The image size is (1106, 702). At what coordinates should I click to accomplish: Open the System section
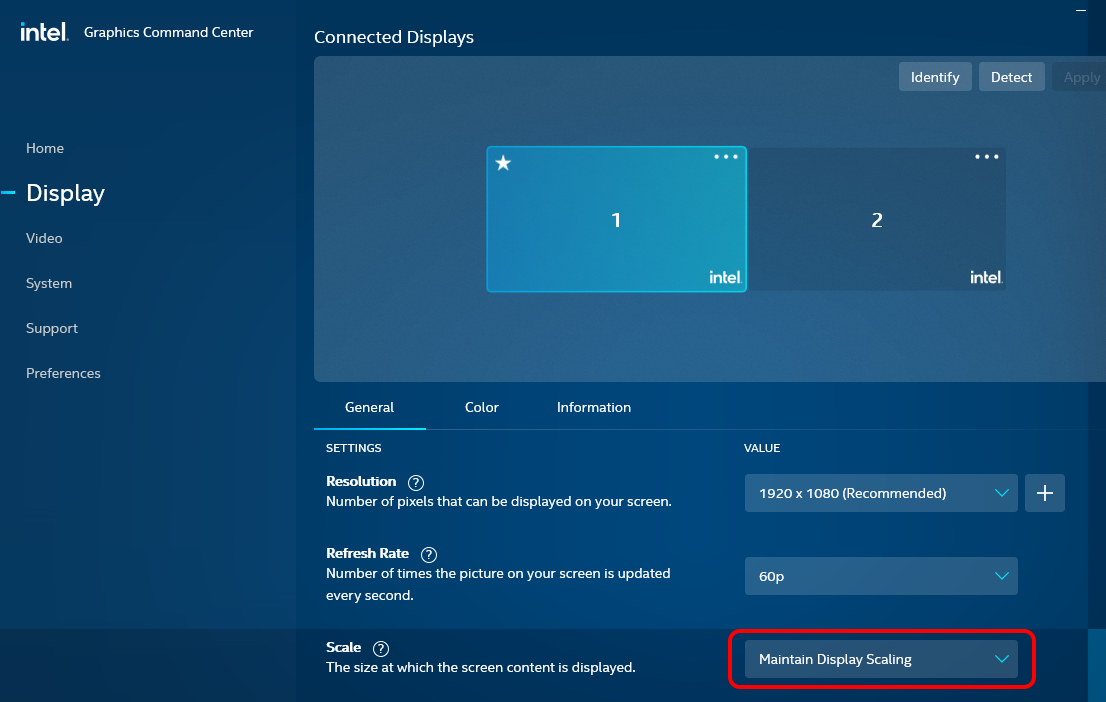pos(49,284)
